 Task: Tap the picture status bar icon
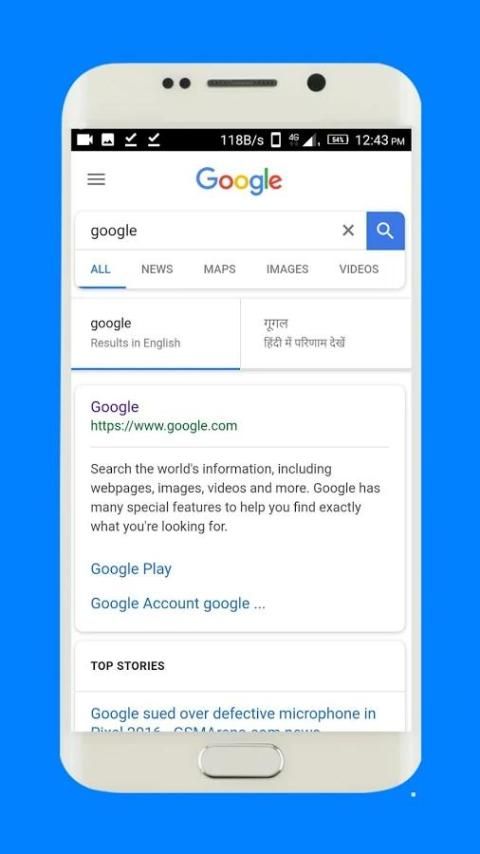(x=108, y=140)
